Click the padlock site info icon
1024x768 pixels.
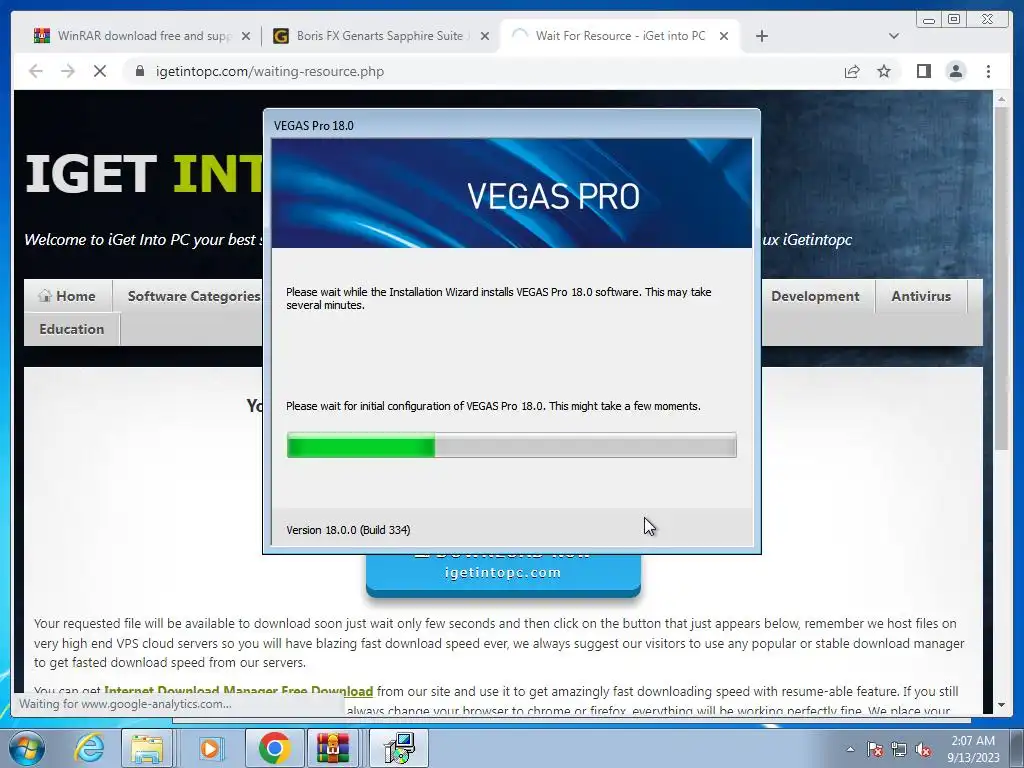tap(140, 71)
